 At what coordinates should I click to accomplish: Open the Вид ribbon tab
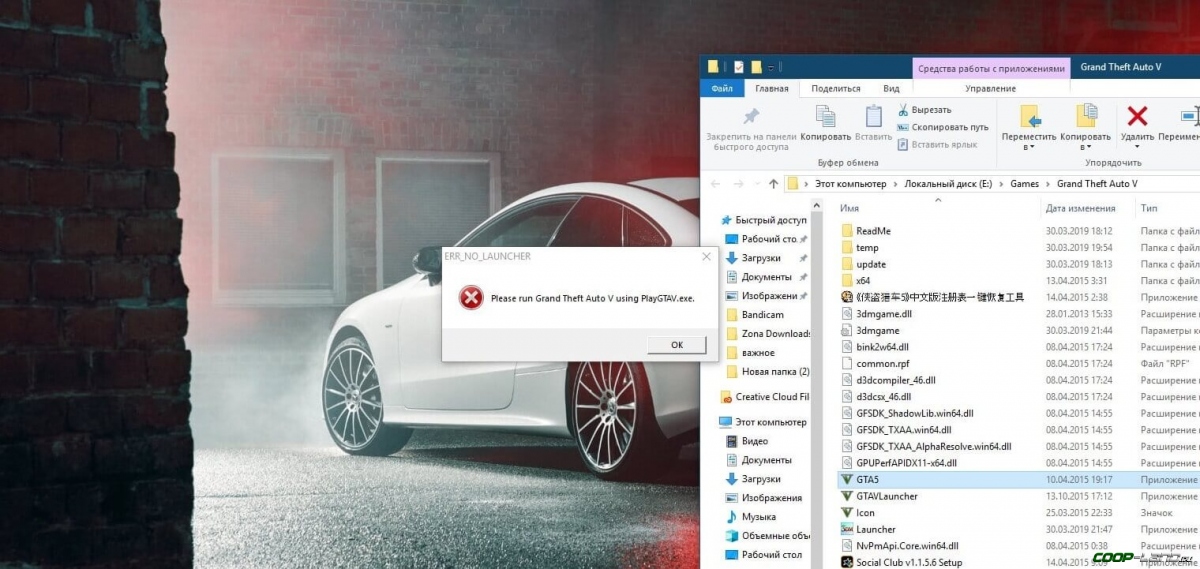(891, 88)
